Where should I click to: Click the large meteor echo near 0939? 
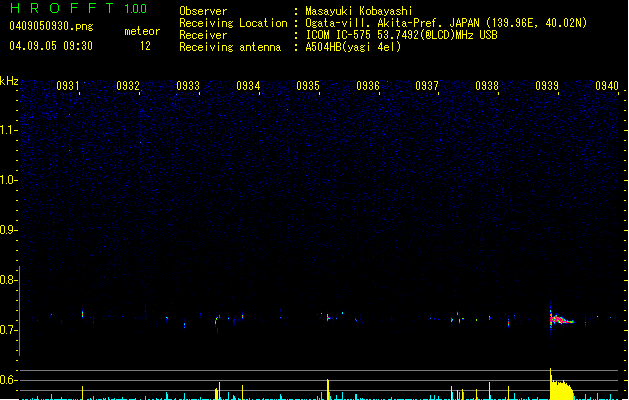[x=561, y=319]
